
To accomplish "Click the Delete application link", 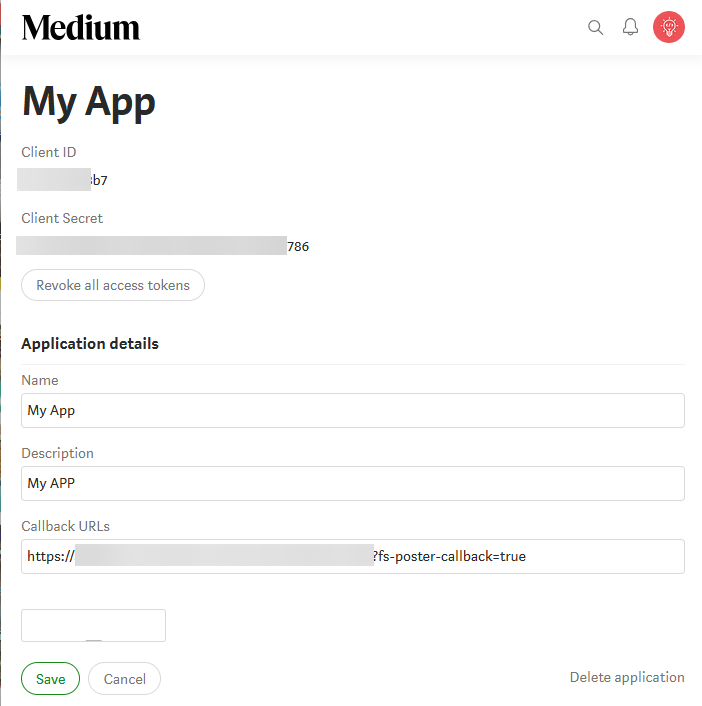I will click(627, 677).
